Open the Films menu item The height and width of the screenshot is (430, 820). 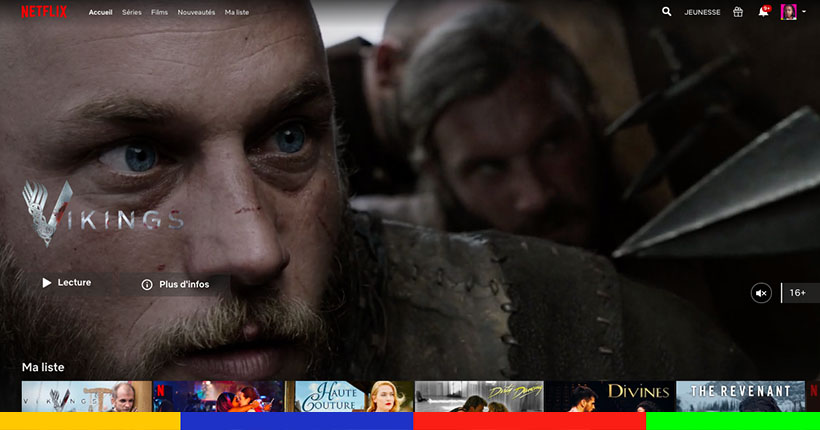pyautogui.click(x=160, y=12)
